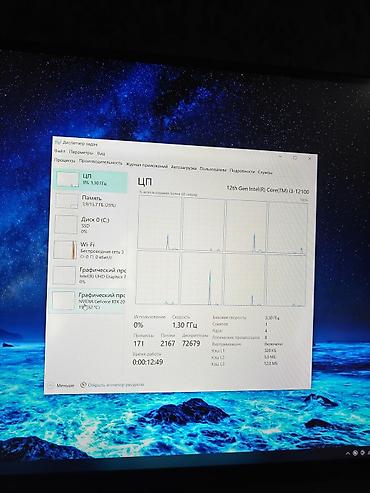Click the first top-row logical processor graph
Viewport: 370px width, 493px height.
(x=159, y=223)
